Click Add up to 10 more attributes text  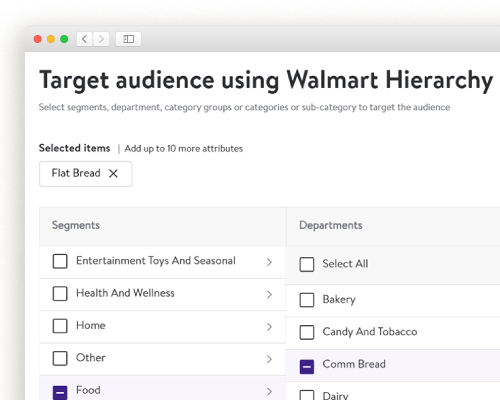184,149
